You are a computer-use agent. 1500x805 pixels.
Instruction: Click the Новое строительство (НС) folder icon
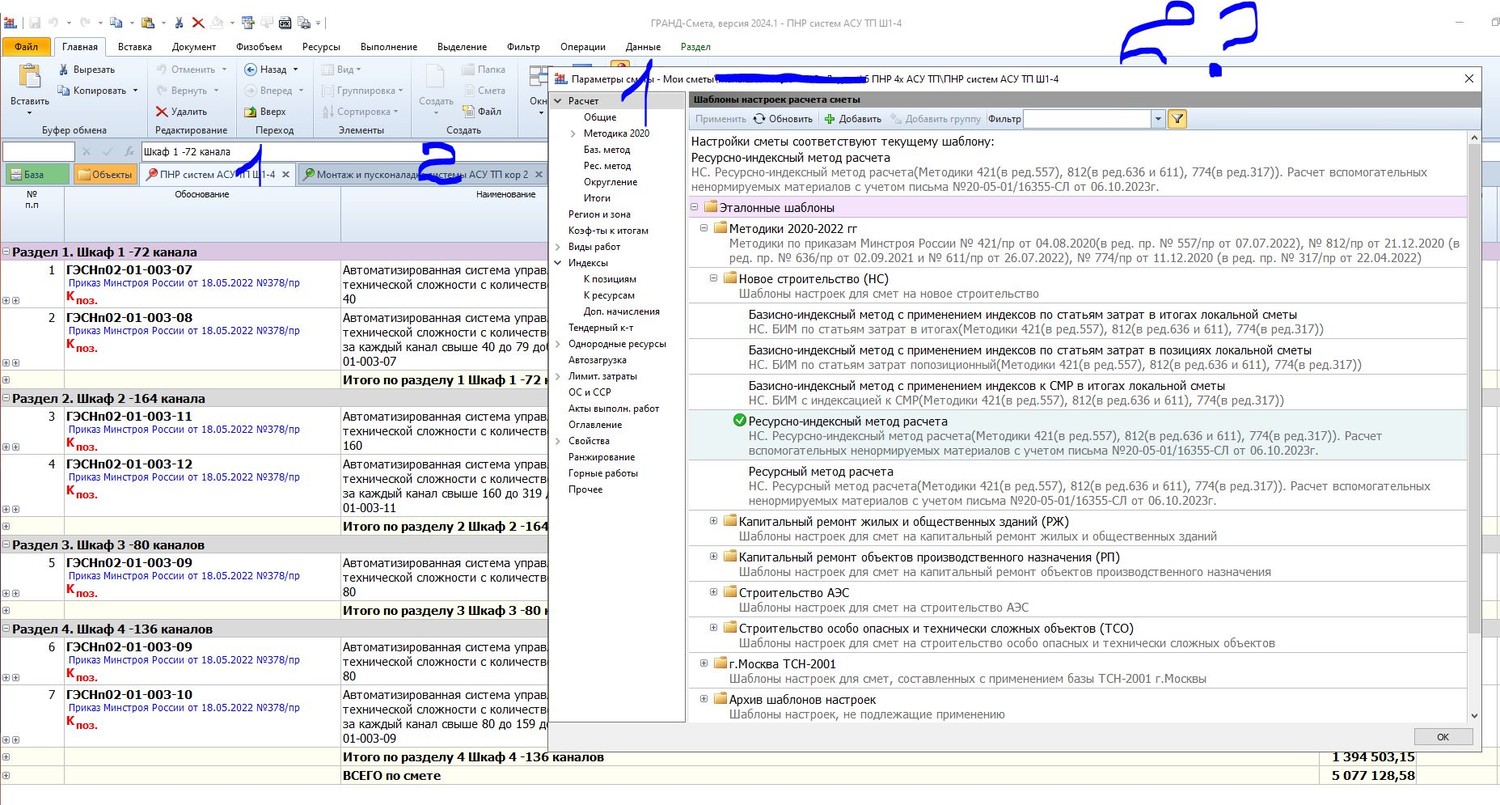click(x=729, y=278)
